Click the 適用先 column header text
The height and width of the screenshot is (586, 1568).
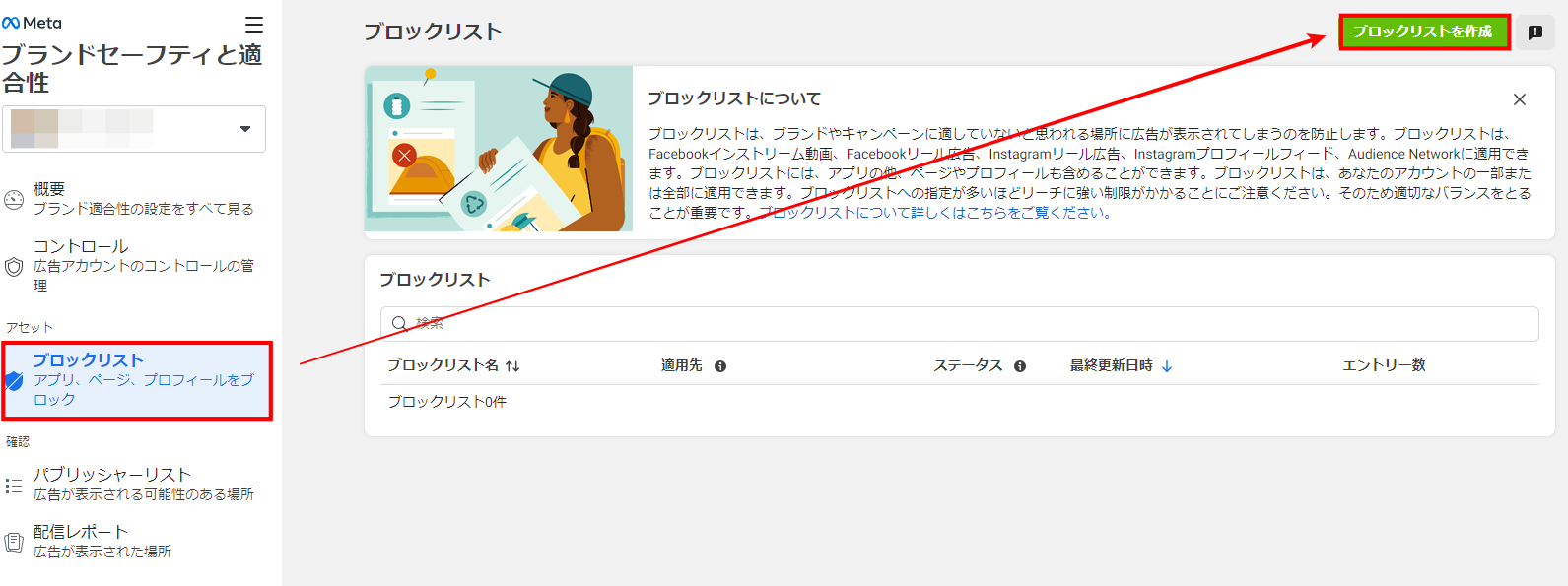[x=682, y=365]
